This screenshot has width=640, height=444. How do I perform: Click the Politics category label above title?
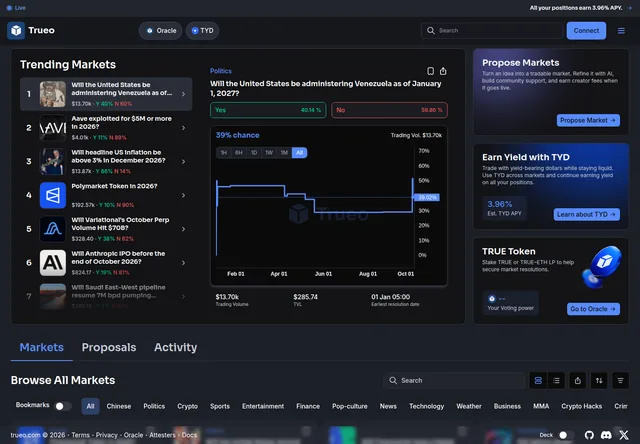(221, 71)
